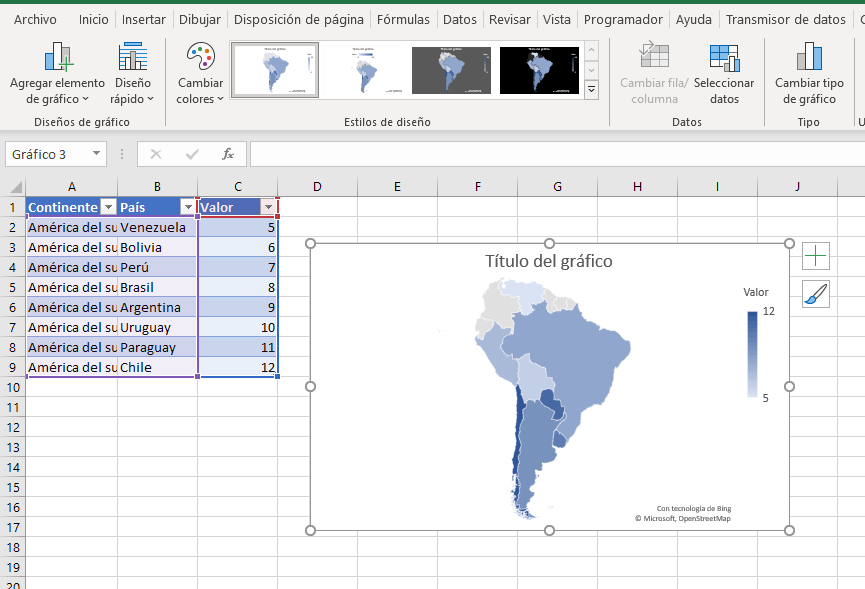Click cell containing Paraguay
This screenshot has width=865, height=589.
[x=157, y=347]
